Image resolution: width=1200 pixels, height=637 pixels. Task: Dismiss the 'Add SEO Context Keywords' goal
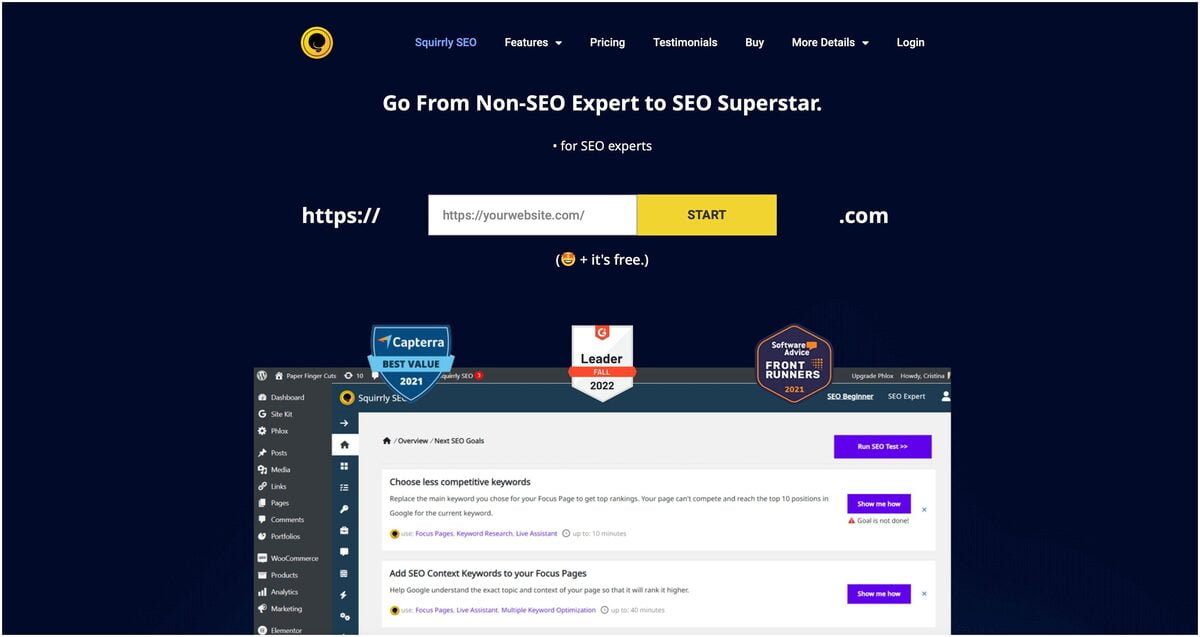924,594
